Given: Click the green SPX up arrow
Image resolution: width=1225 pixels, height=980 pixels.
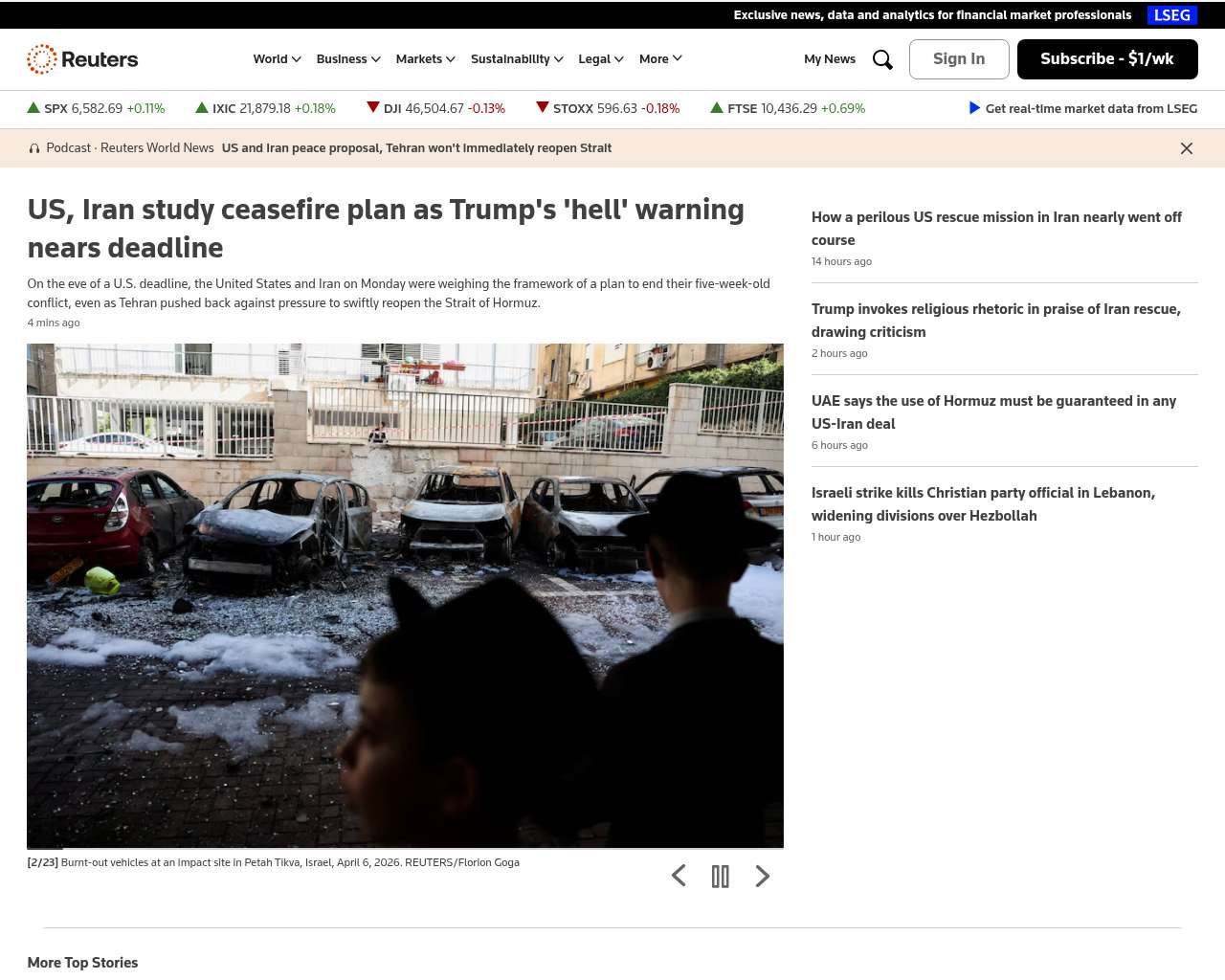Looking at the screenshot, I should coord(33,108).
